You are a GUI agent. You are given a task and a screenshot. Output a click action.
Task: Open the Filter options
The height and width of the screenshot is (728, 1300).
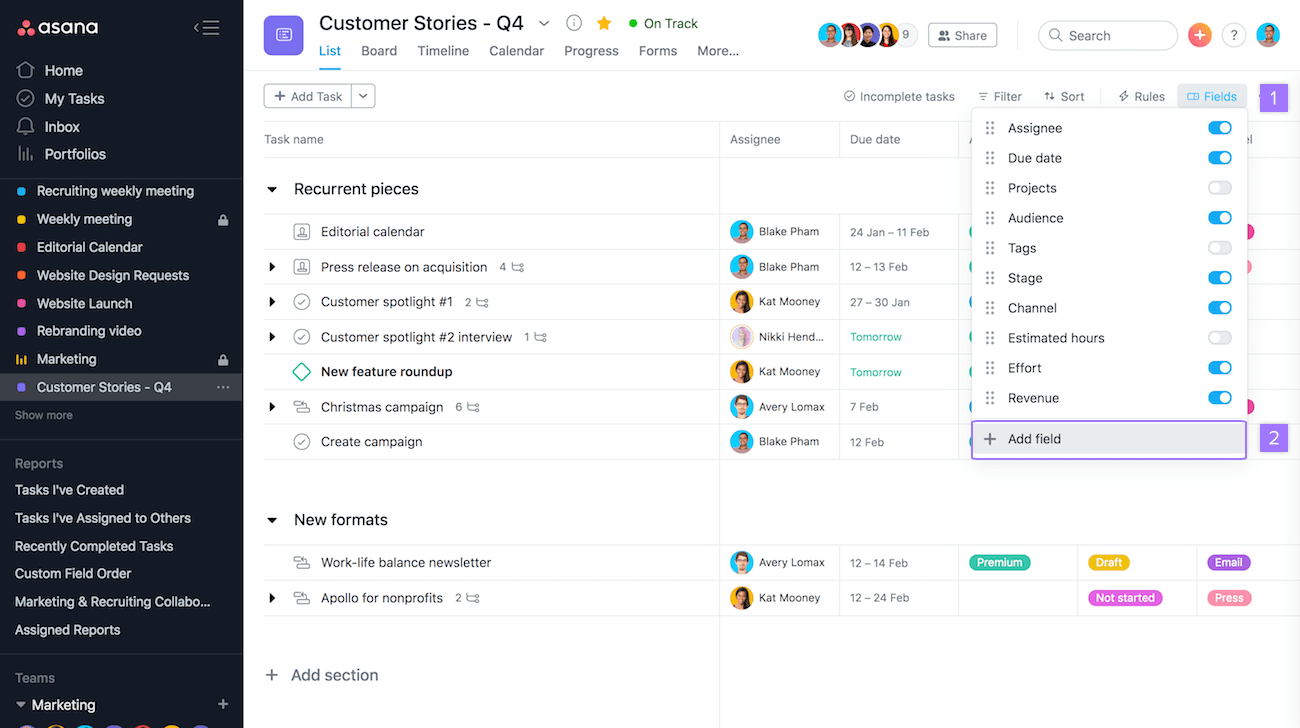(x=1000, y=96)
